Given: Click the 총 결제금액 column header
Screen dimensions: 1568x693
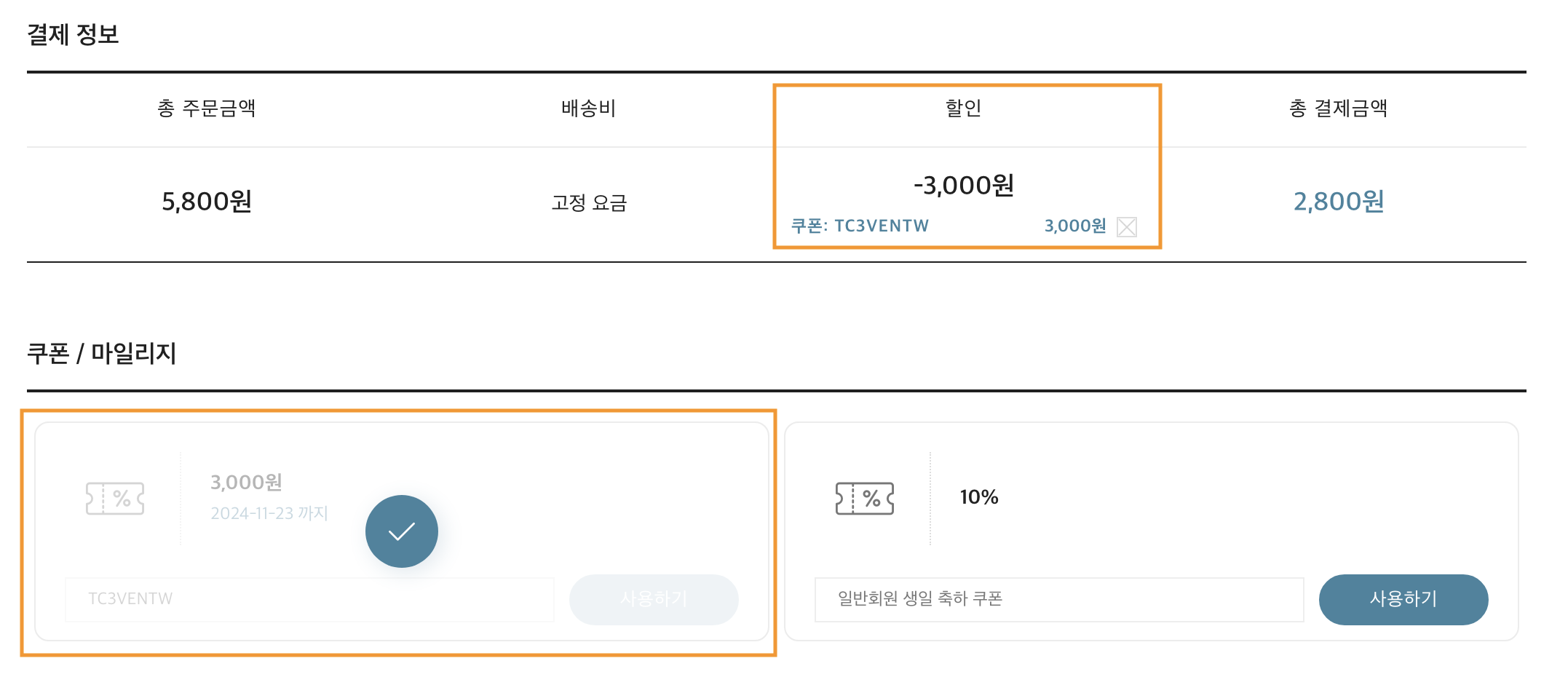Looking at the screenshot, I should 1338,108.
